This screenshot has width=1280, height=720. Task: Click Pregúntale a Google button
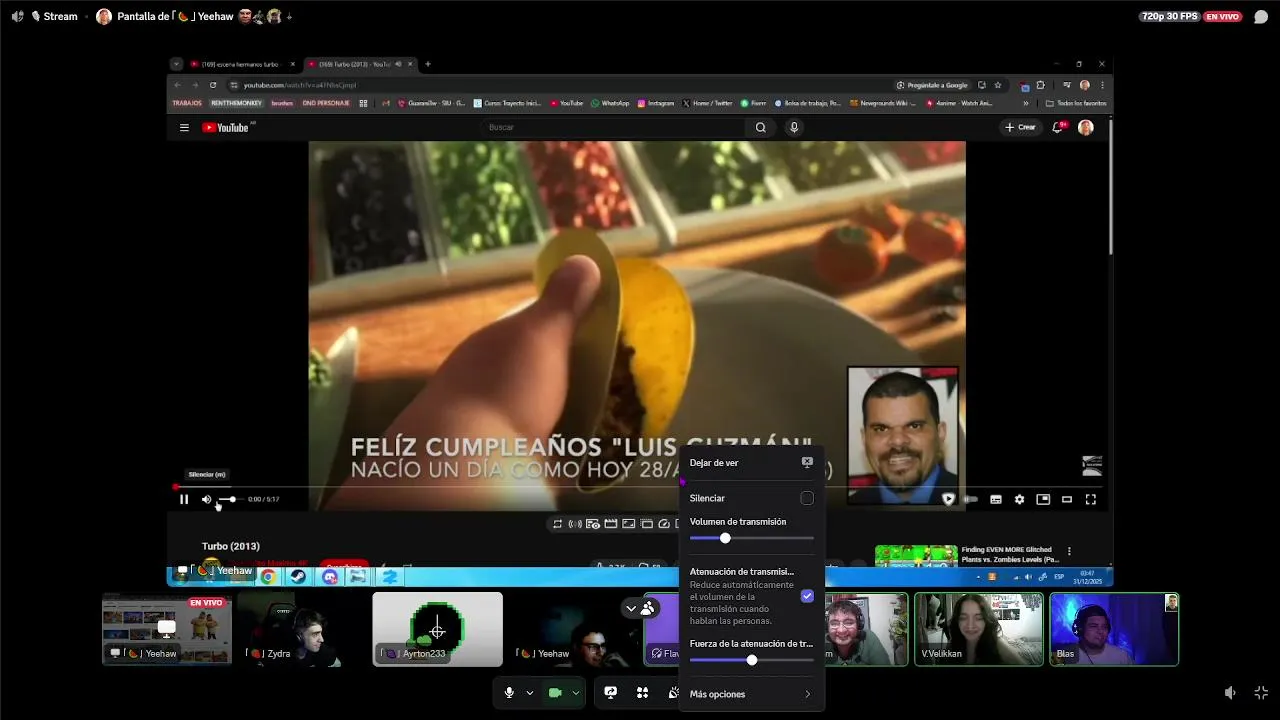point(932,85)
